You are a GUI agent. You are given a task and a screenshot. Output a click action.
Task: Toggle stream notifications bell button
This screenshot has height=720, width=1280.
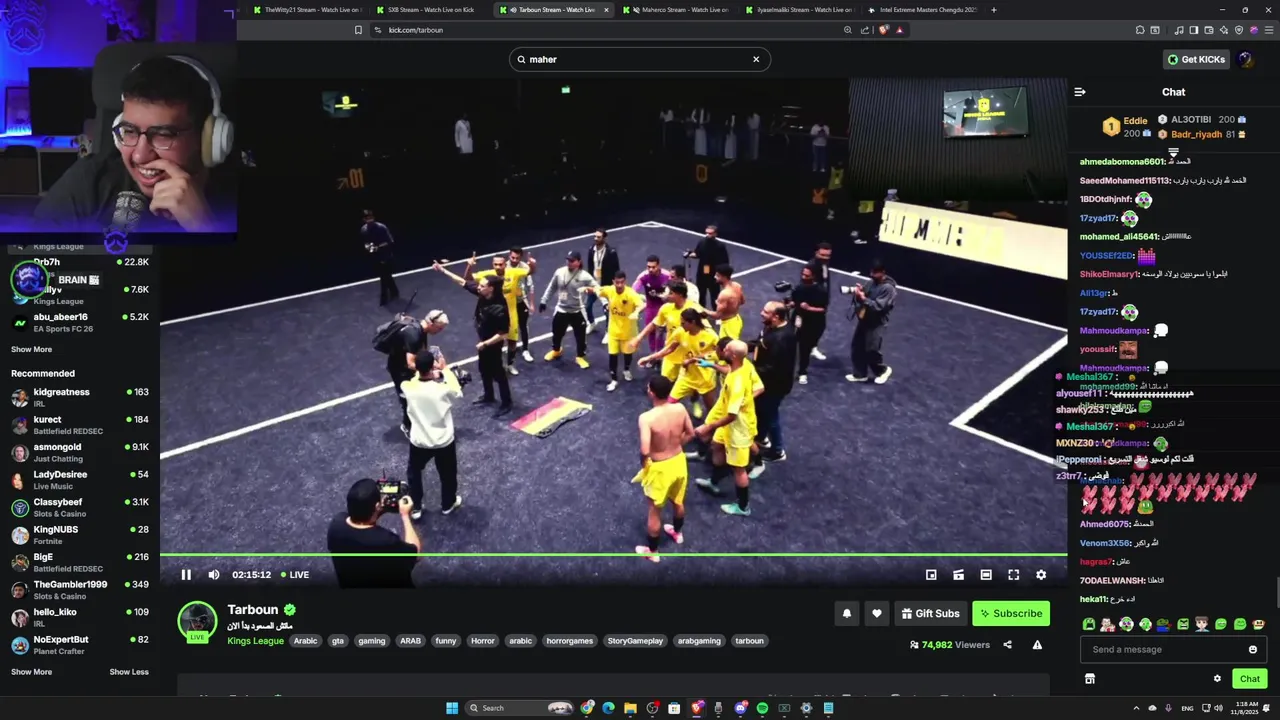pos(847,613)
